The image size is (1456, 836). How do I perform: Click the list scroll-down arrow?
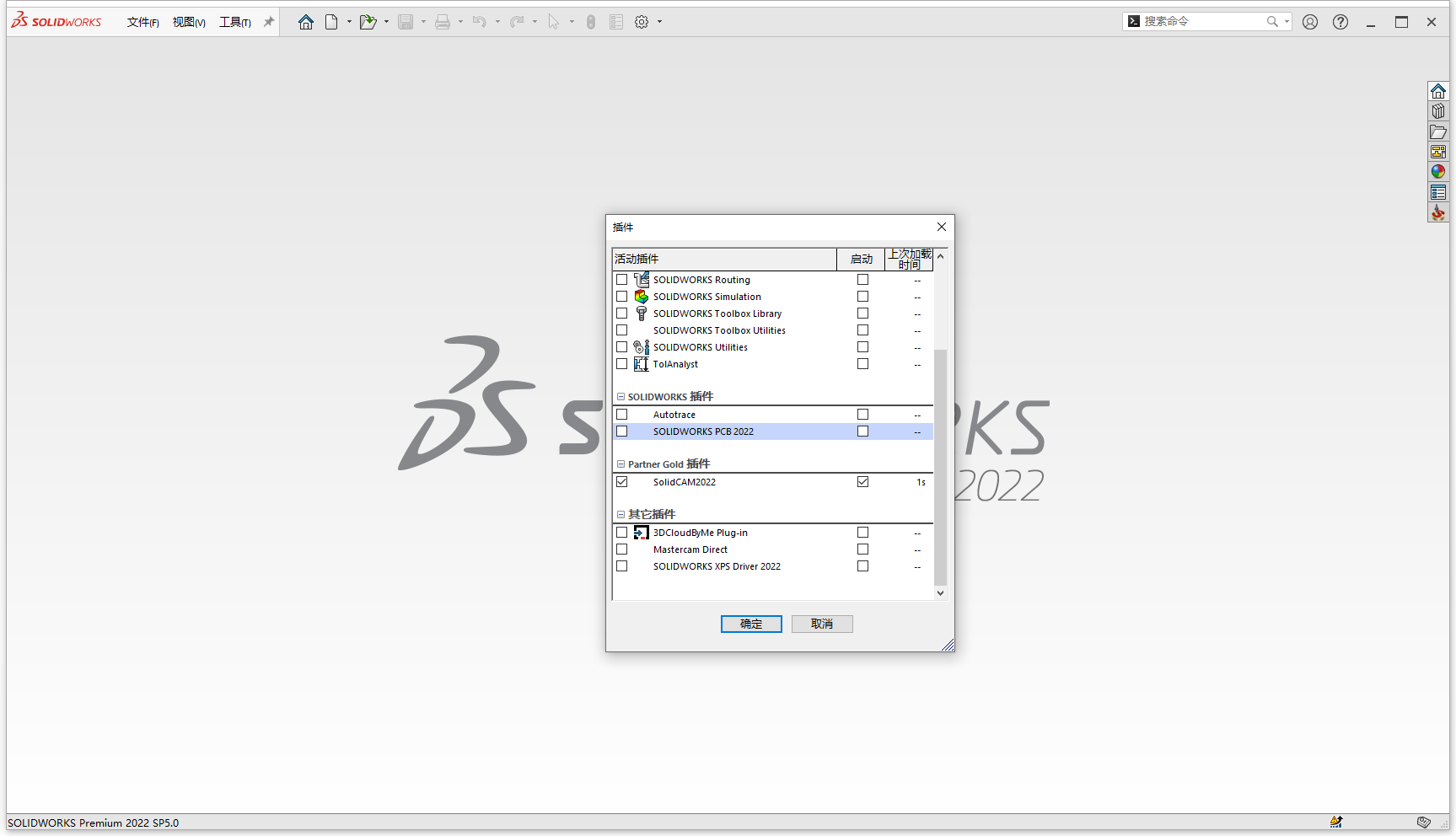[x=940, y=593]
